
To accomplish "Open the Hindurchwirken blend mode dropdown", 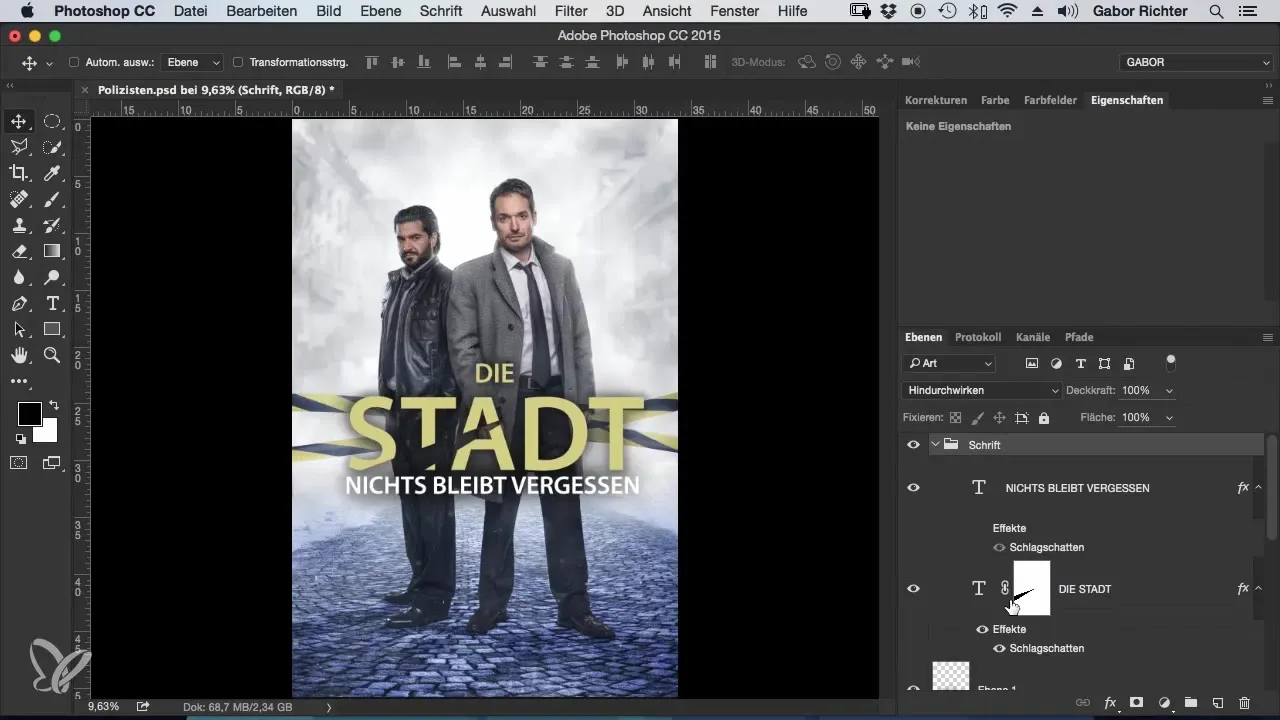I will pos(981,390).
